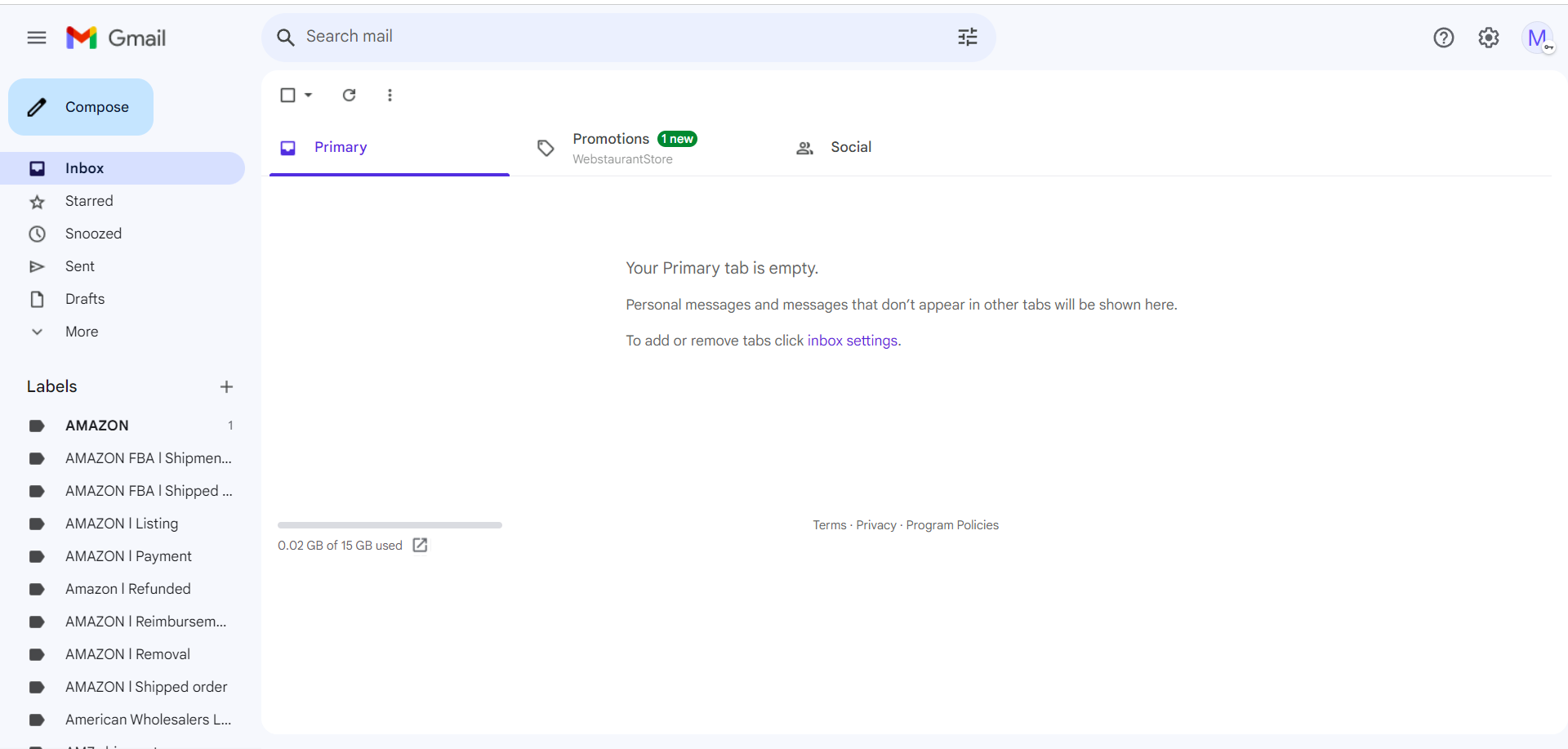
Task: Click the Gmail logo
Action: [x=116, y=38]
